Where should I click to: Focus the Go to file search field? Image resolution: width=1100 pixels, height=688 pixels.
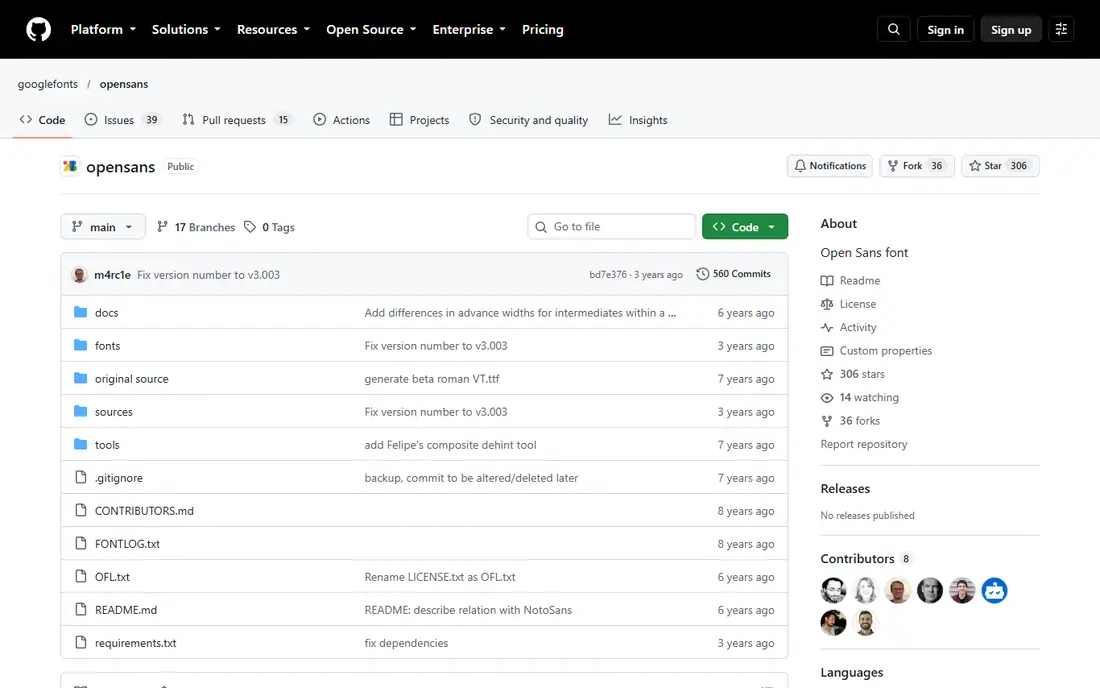coord(611,227)
